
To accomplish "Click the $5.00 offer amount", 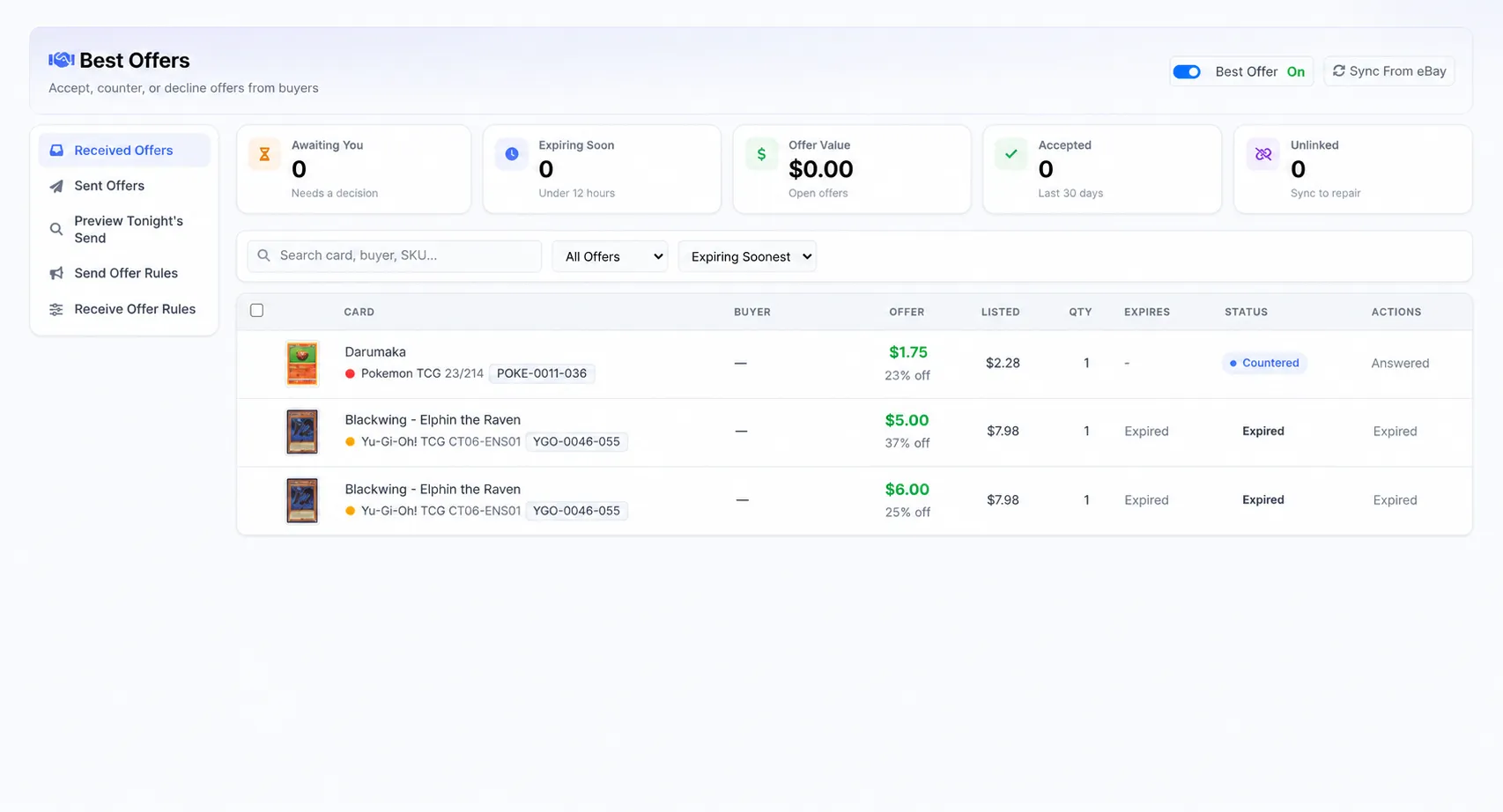I will [907, 420].
